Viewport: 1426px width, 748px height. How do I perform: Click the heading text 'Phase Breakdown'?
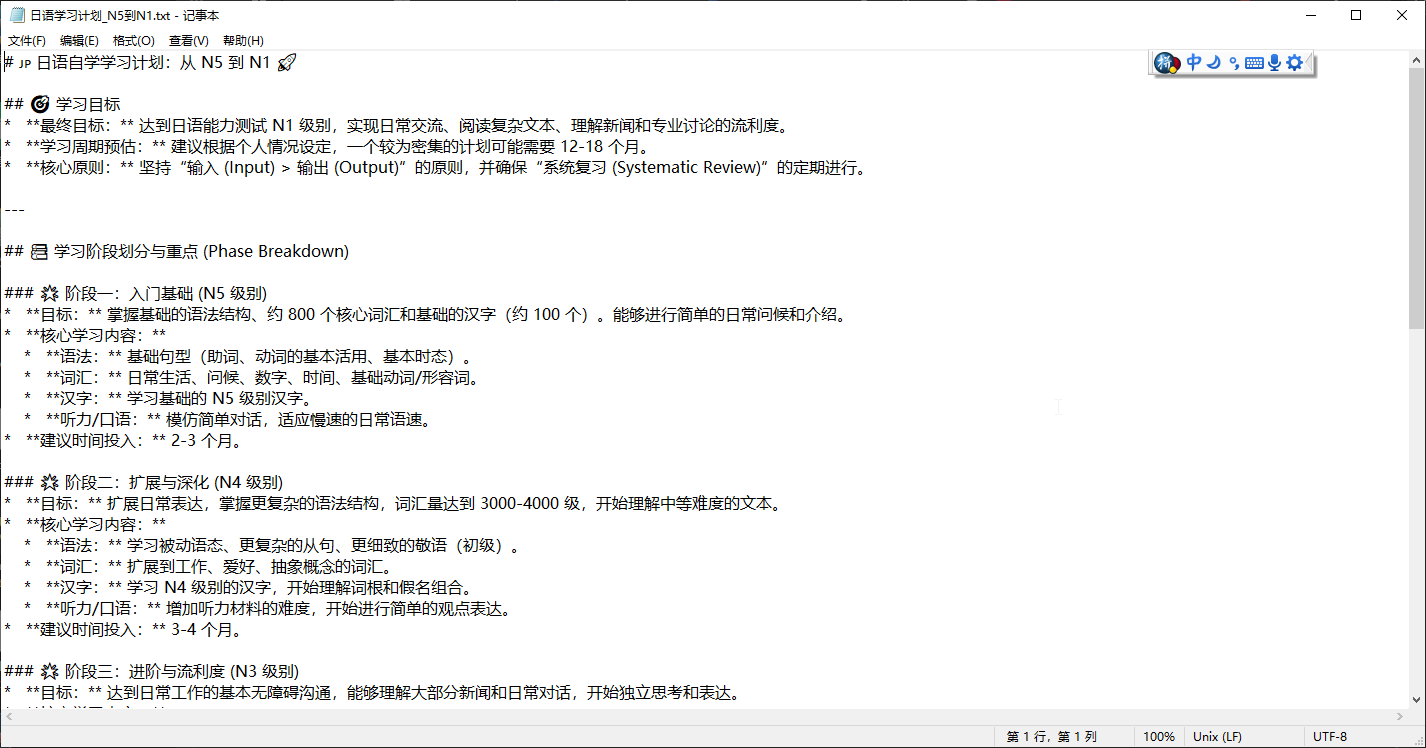pos(276,251)
